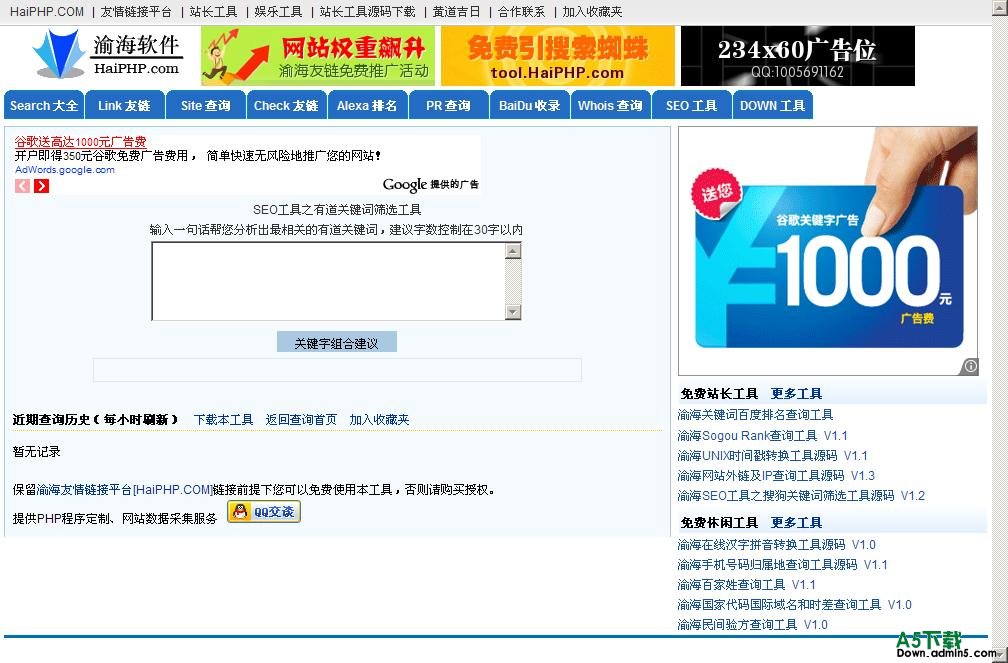Click 加入收藏夹 beside 返回查询首页
Image resolution: width=1008 pixels, height=663 pixels.
coord(379,419)
